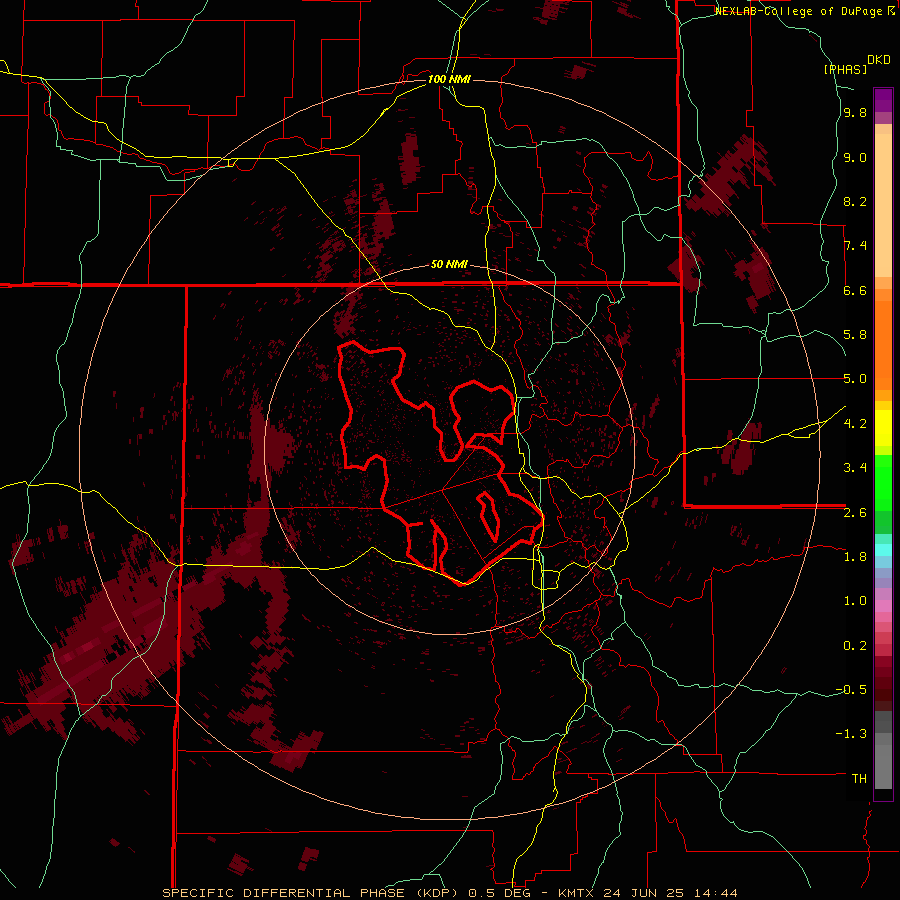Click the "24 JUN 25 14:44" timestamp
The image size is (900, 900).
[x=670, y=893]
